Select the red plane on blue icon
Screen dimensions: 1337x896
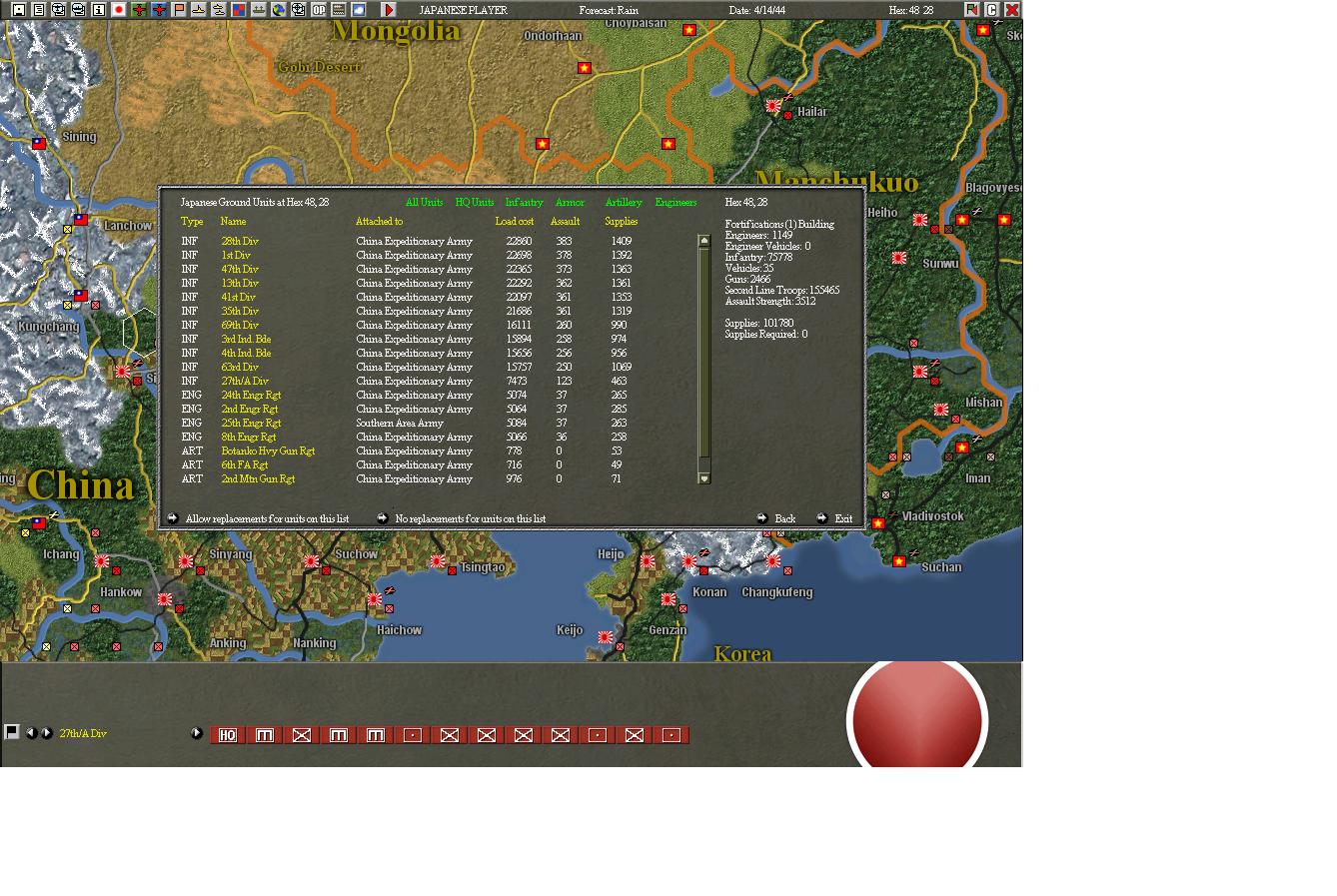pos(159,10)
